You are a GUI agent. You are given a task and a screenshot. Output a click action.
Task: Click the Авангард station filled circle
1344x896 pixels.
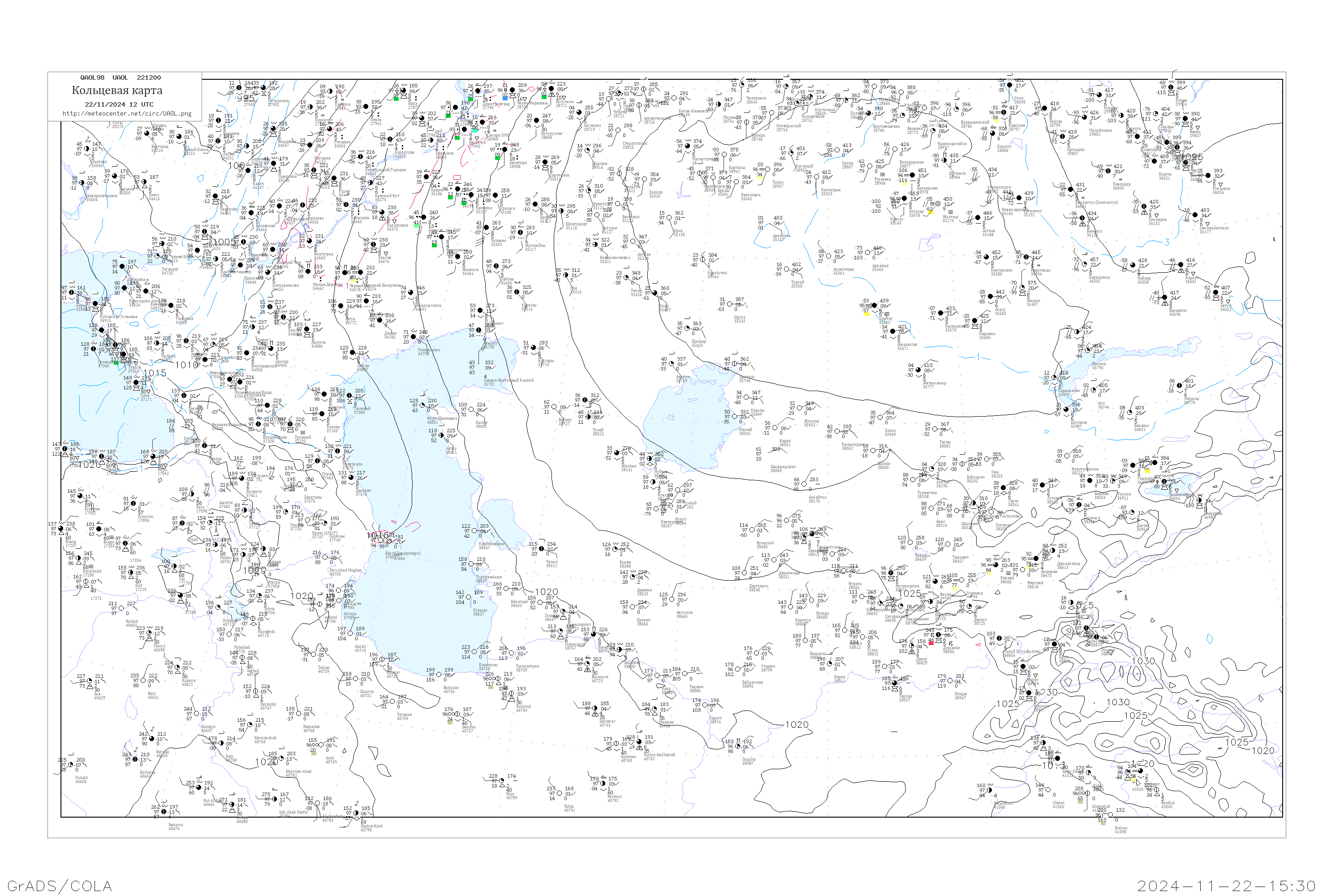click(504, 150)
